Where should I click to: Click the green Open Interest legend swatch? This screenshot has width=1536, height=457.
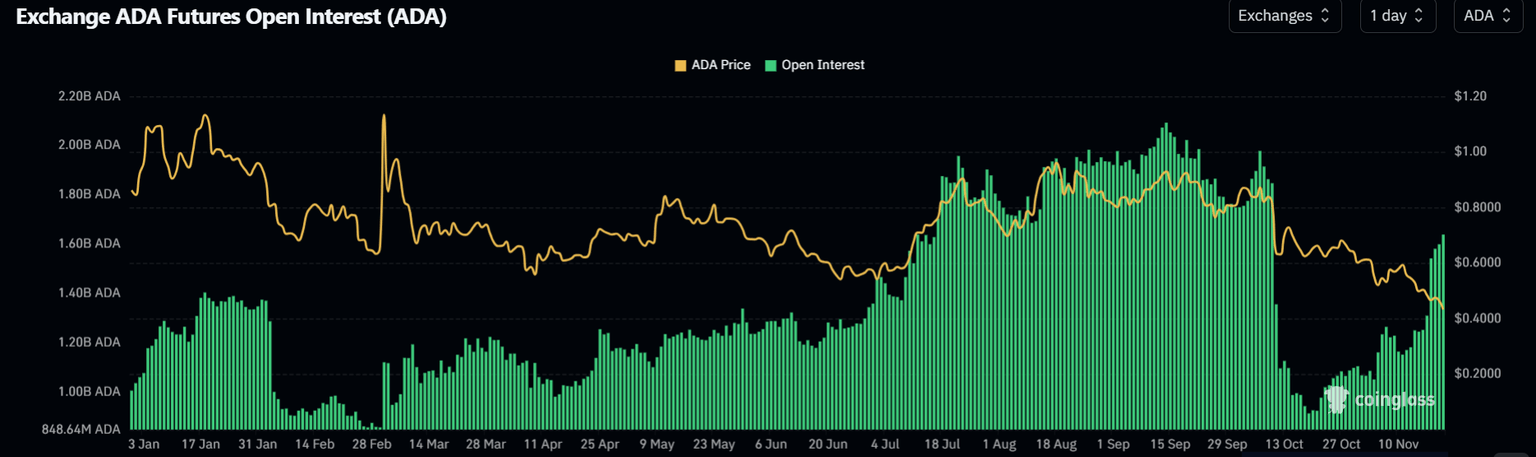771,65
